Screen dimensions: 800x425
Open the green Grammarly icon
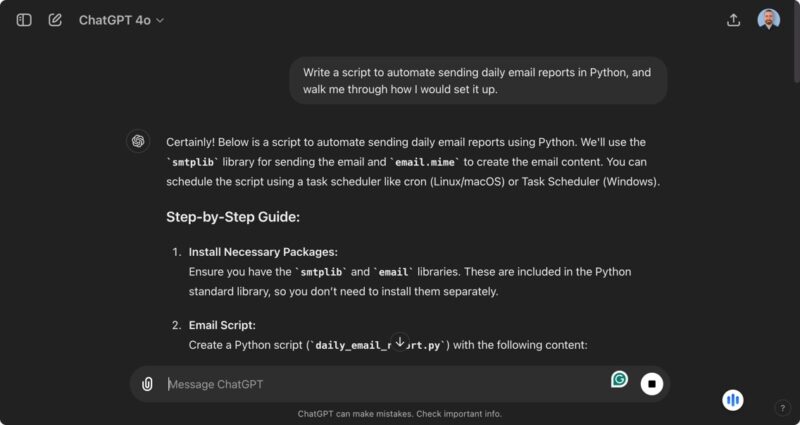click(x=620, y=379)
